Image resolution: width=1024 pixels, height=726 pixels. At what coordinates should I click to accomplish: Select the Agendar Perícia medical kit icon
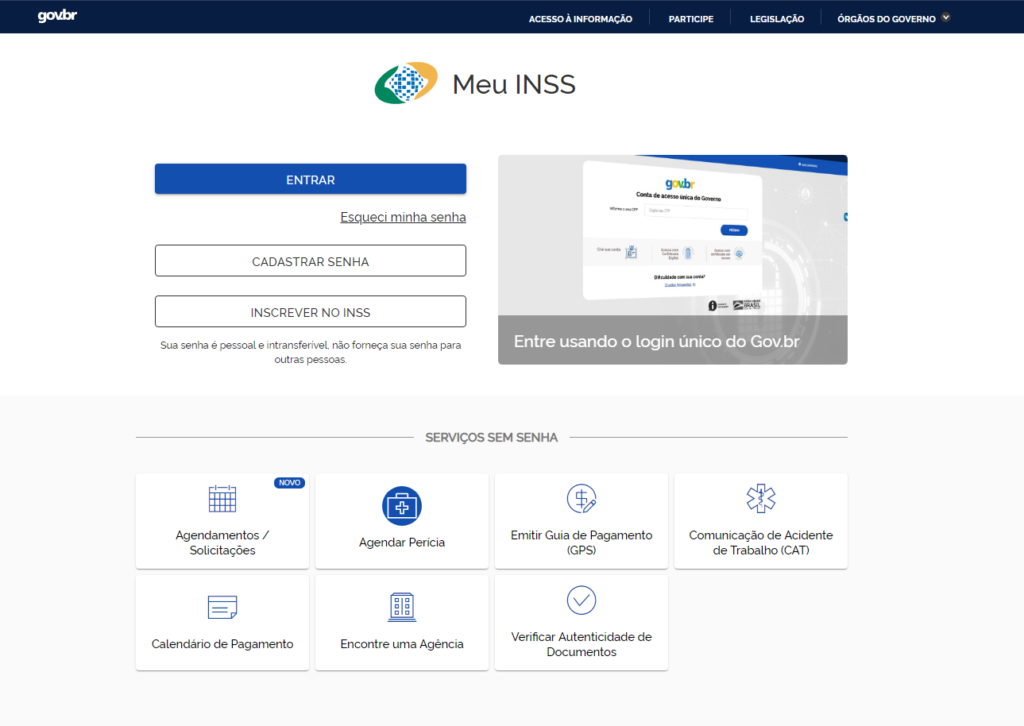click(402, 506)
